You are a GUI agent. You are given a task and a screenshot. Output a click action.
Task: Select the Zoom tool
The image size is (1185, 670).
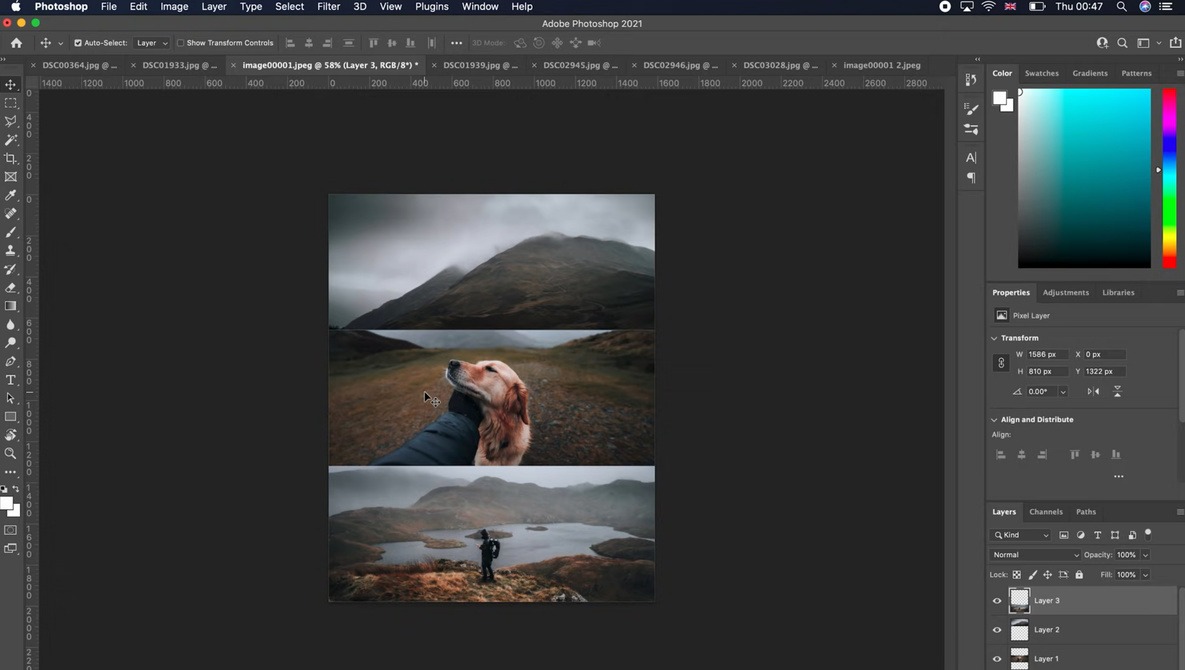[11, 454]
